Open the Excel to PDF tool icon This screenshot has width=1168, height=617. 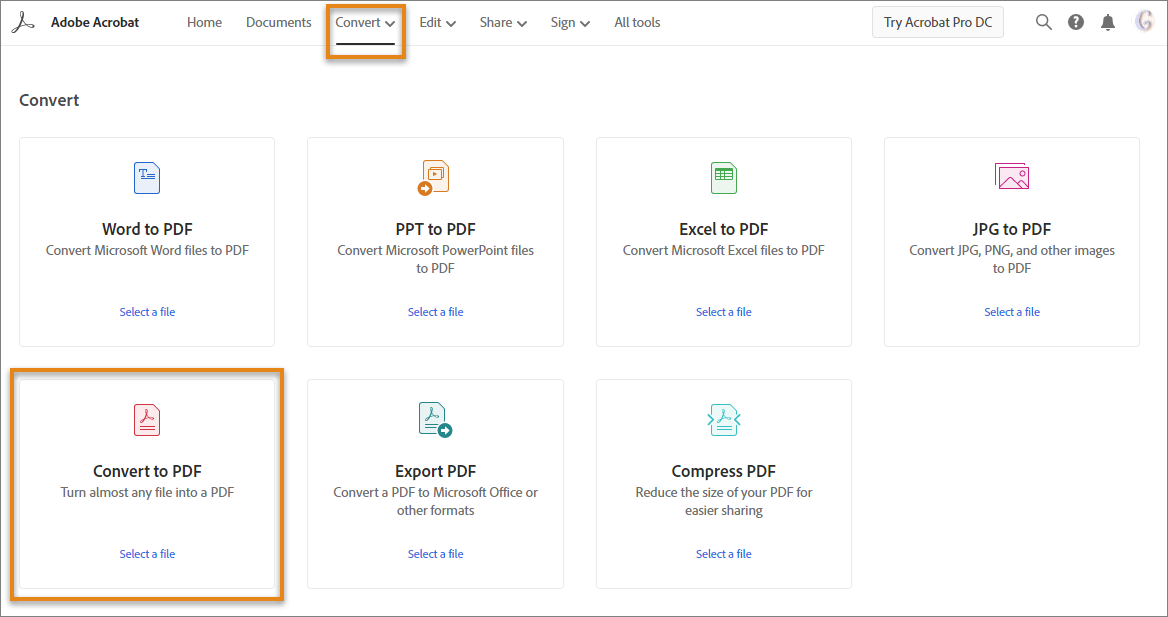(x=722, y=177)
